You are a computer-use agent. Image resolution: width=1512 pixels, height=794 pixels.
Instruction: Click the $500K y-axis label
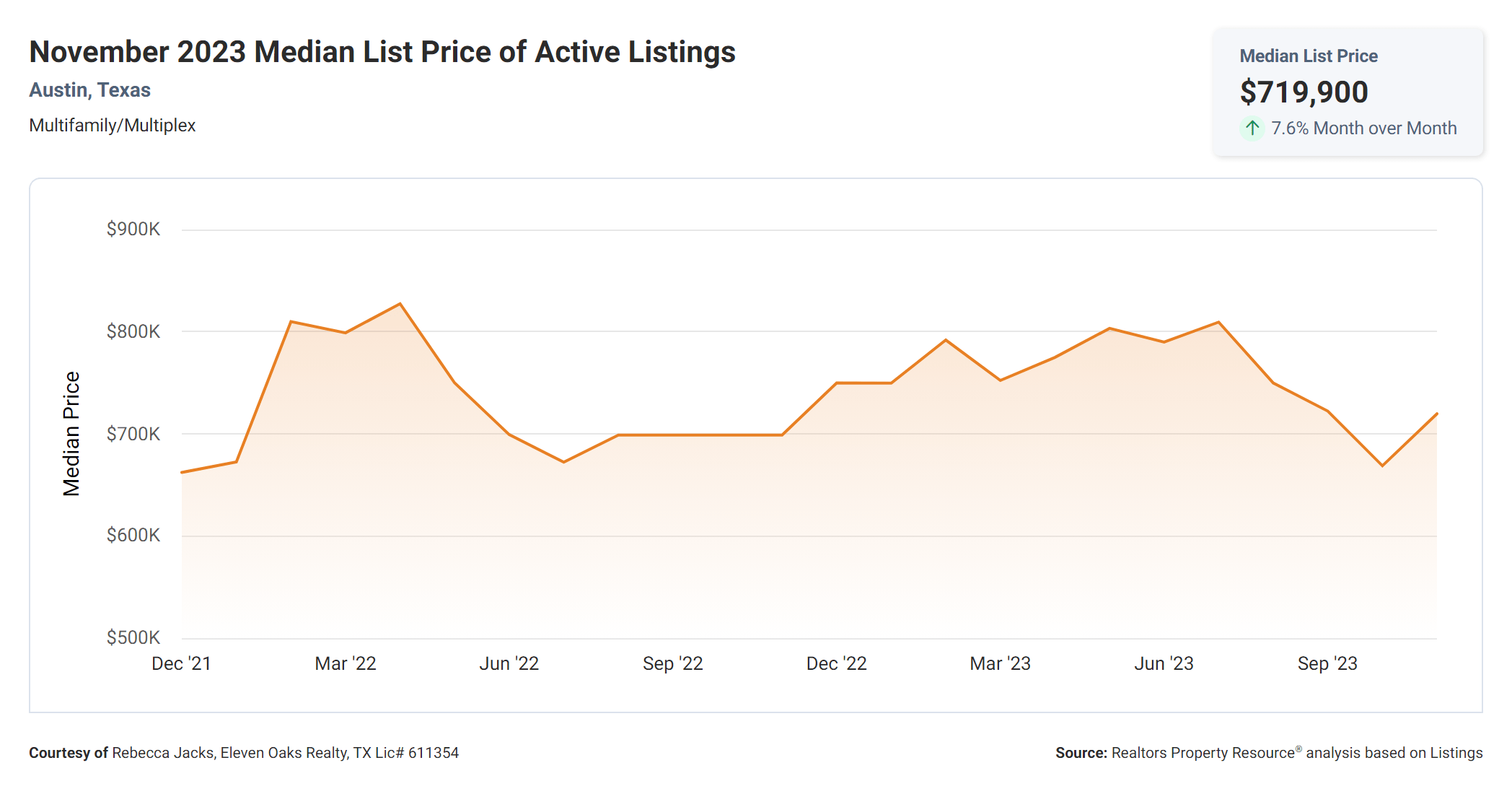[133, 637]
